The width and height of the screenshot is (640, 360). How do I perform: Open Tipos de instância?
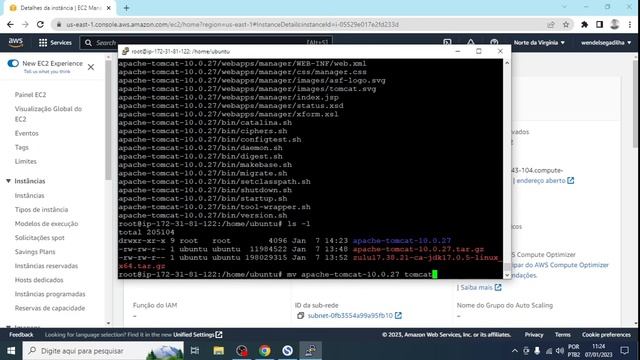[41, 210]
